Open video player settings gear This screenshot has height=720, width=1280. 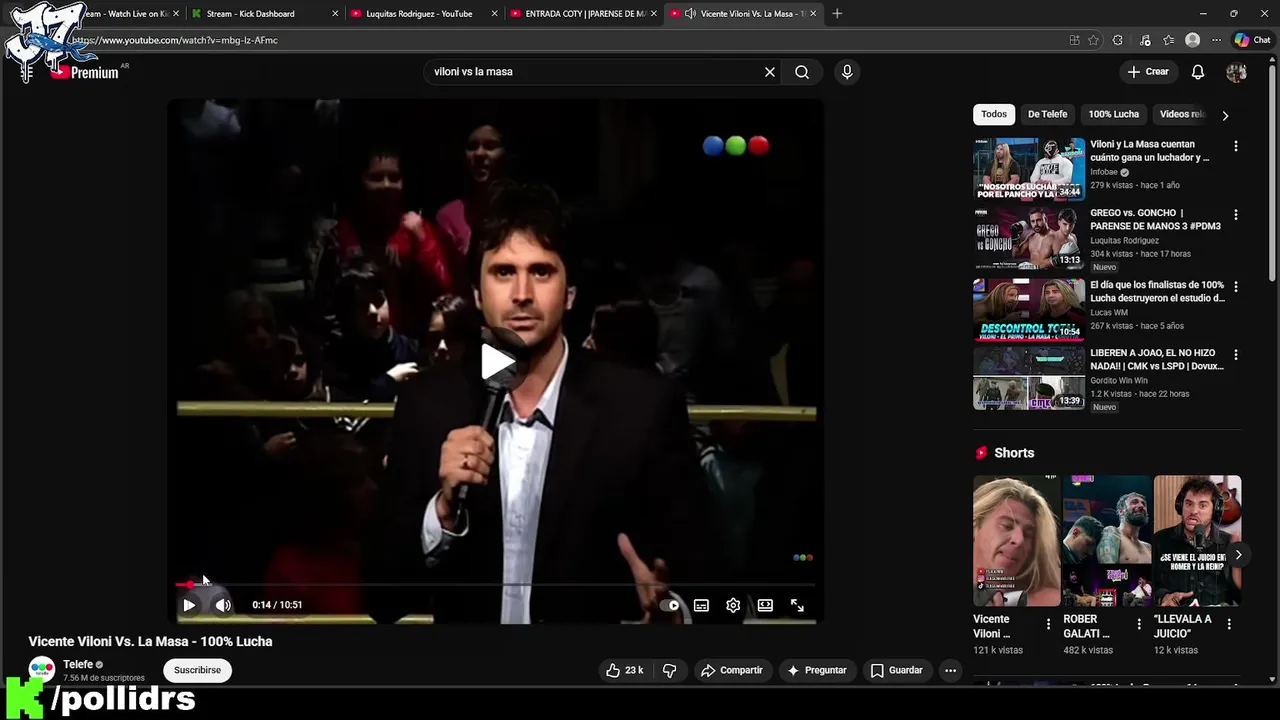[x=733, y=605]
